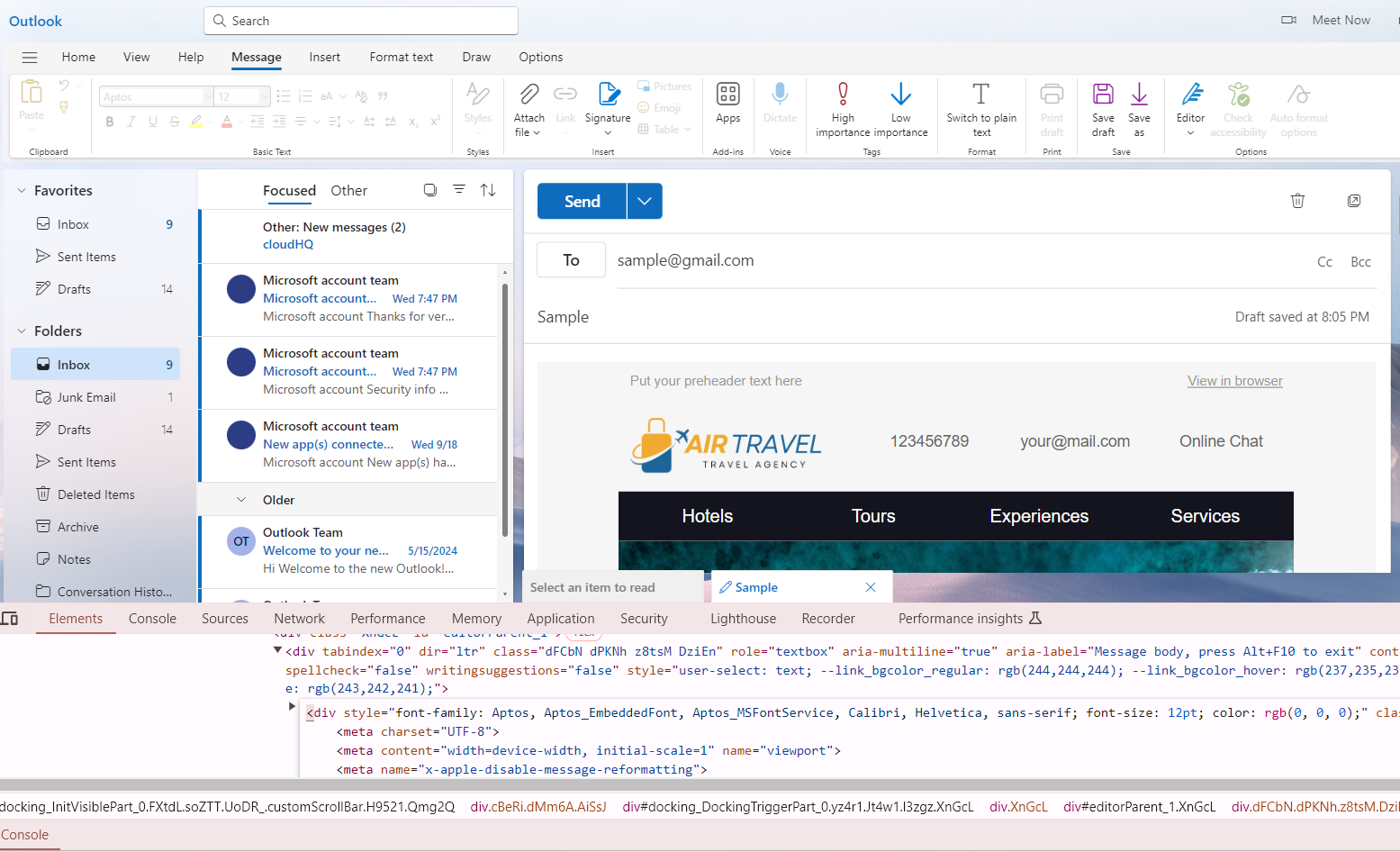The height and width of the screenshot is (852, 1400).
Task: Open the Send button dropdown arrow
Action: point(644,201)
